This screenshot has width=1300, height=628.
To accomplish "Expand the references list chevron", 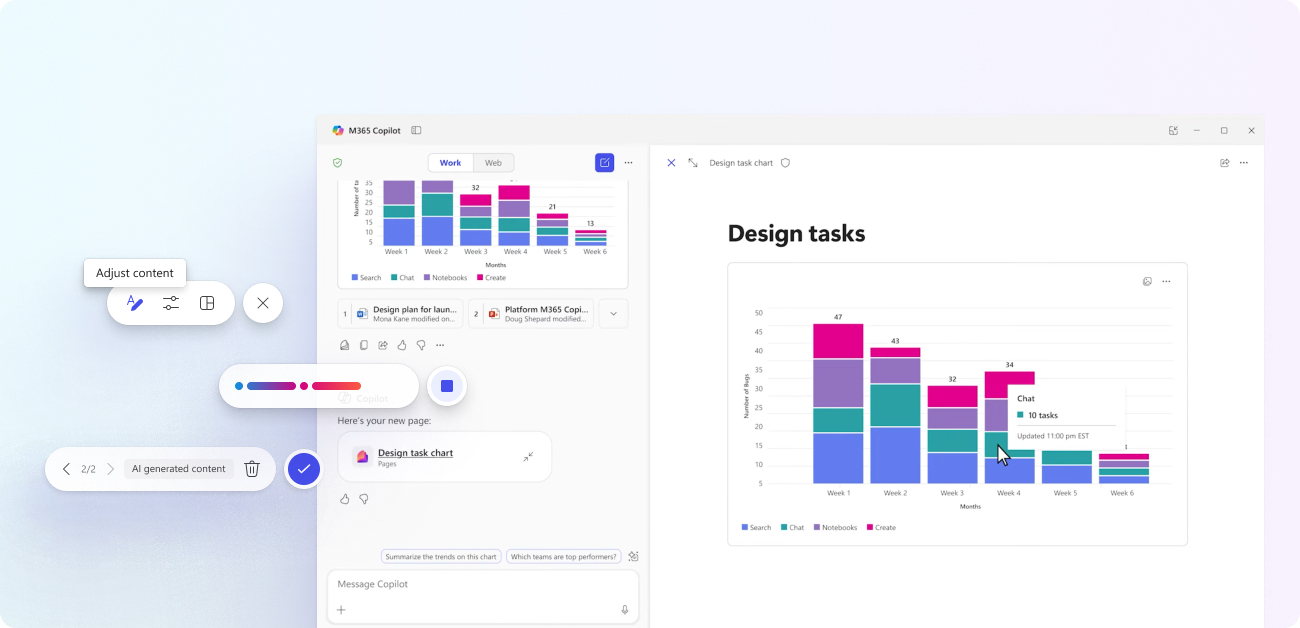I will [x=614, y=314].
